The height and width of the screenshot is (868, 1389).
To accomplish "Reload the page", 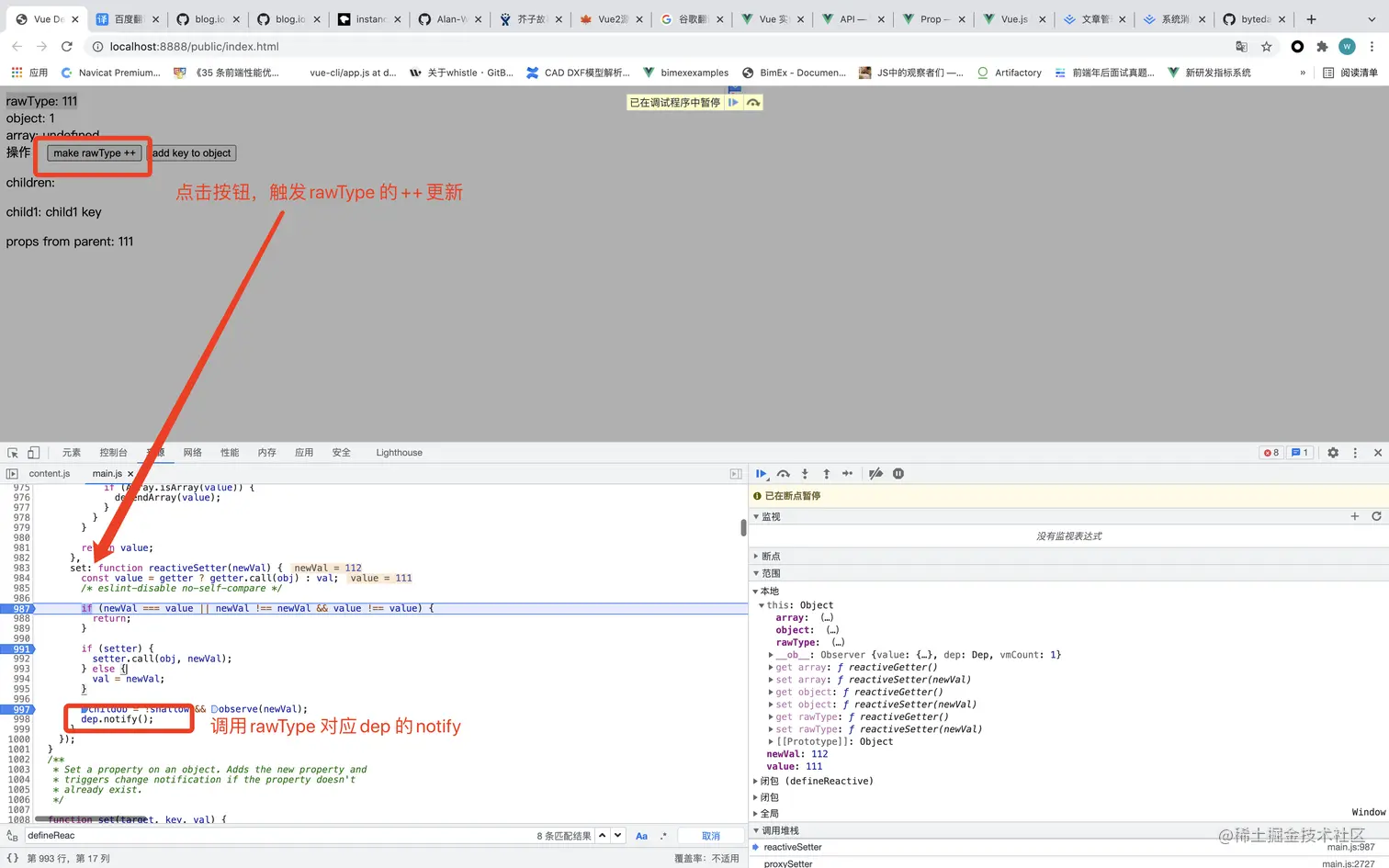I will (67, 46).
